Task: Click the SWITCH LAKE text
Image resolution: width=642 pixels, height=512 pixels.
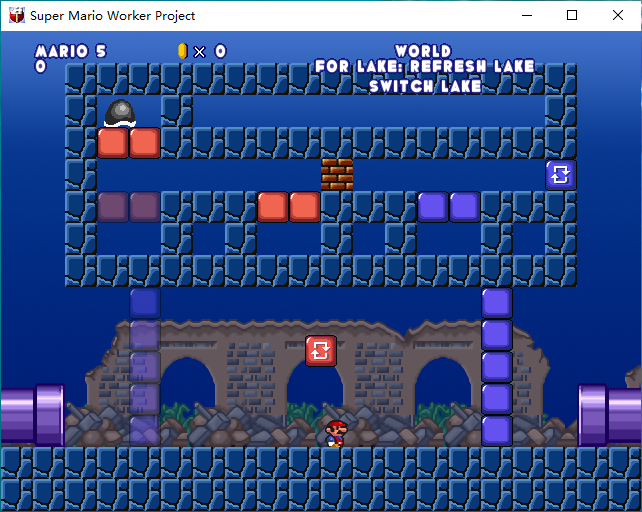Action: (x=425, y=86)
